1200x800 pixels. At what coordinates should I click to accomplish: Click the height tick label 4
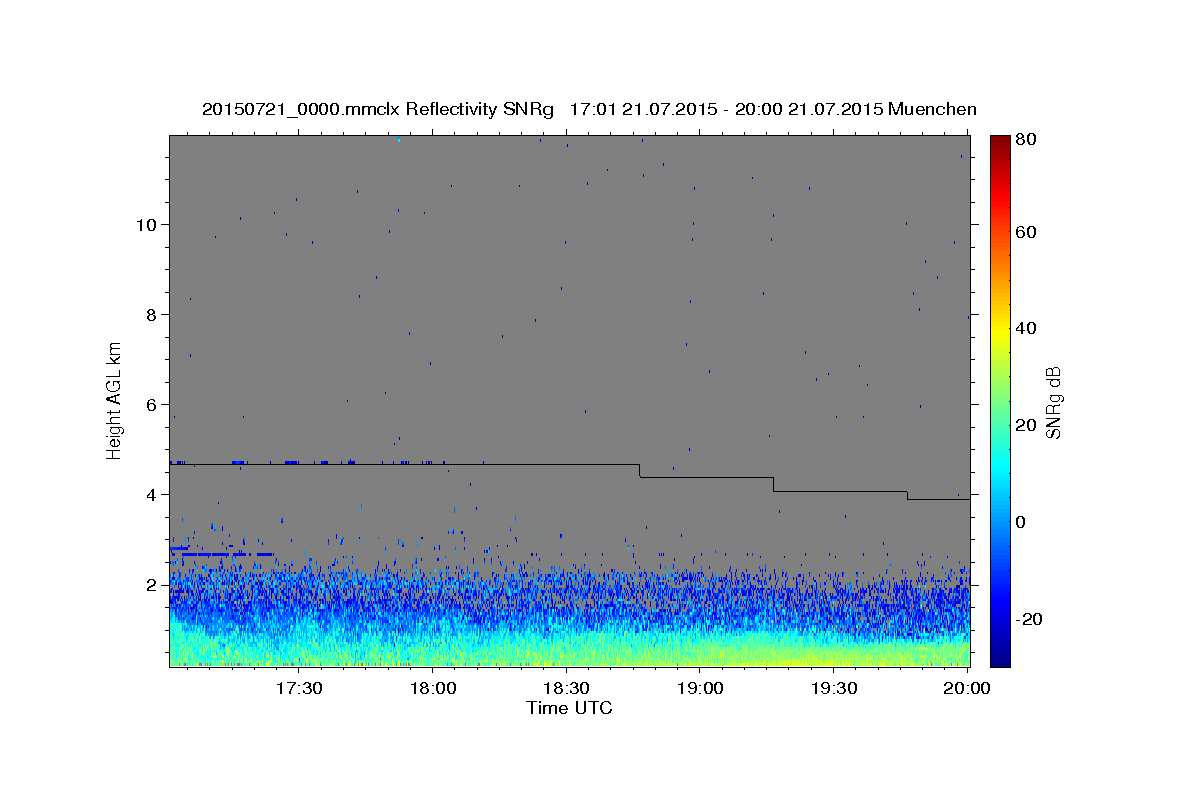coord(150,495)
